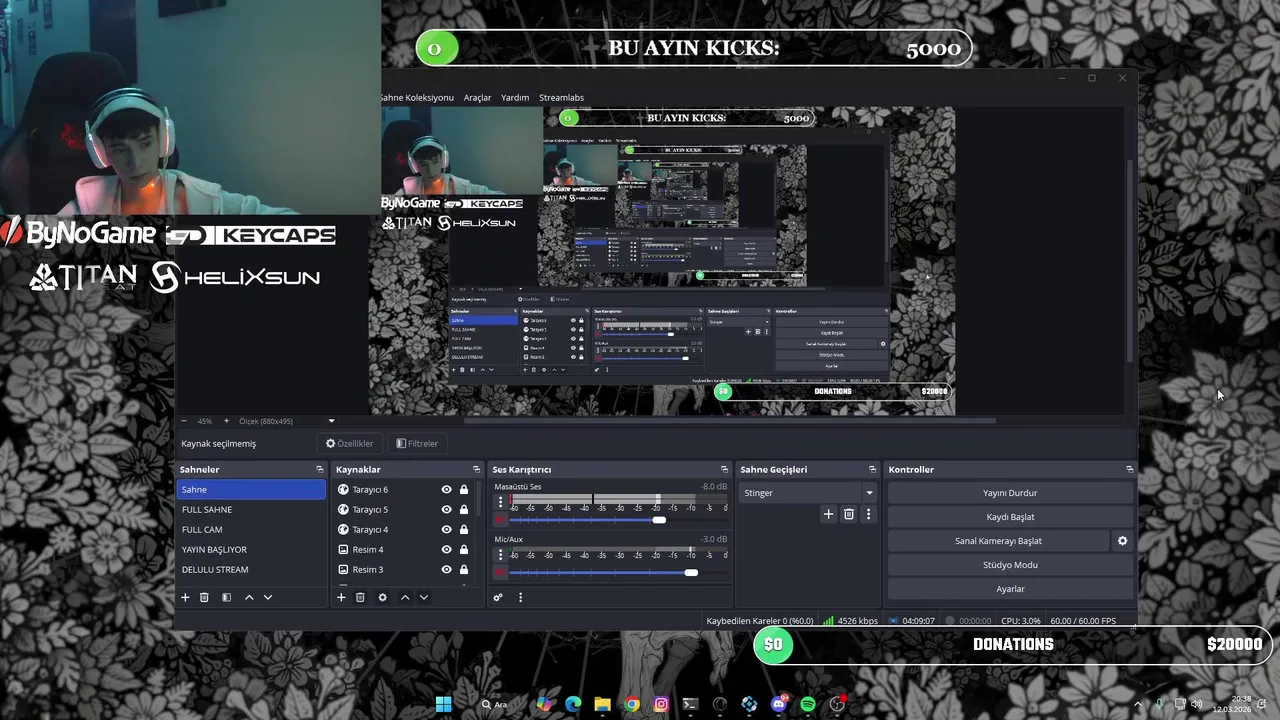Unlock the Tarayıcı 6 source
Screen dimensions: 1280x720
464,490
